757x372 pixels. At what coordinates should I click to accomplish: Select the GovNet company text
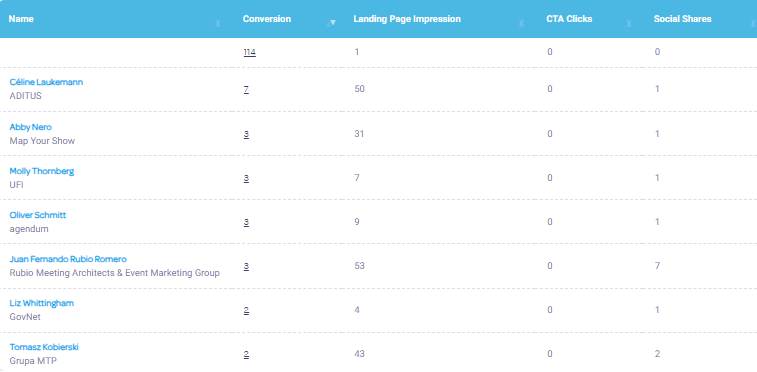point(25,317)
